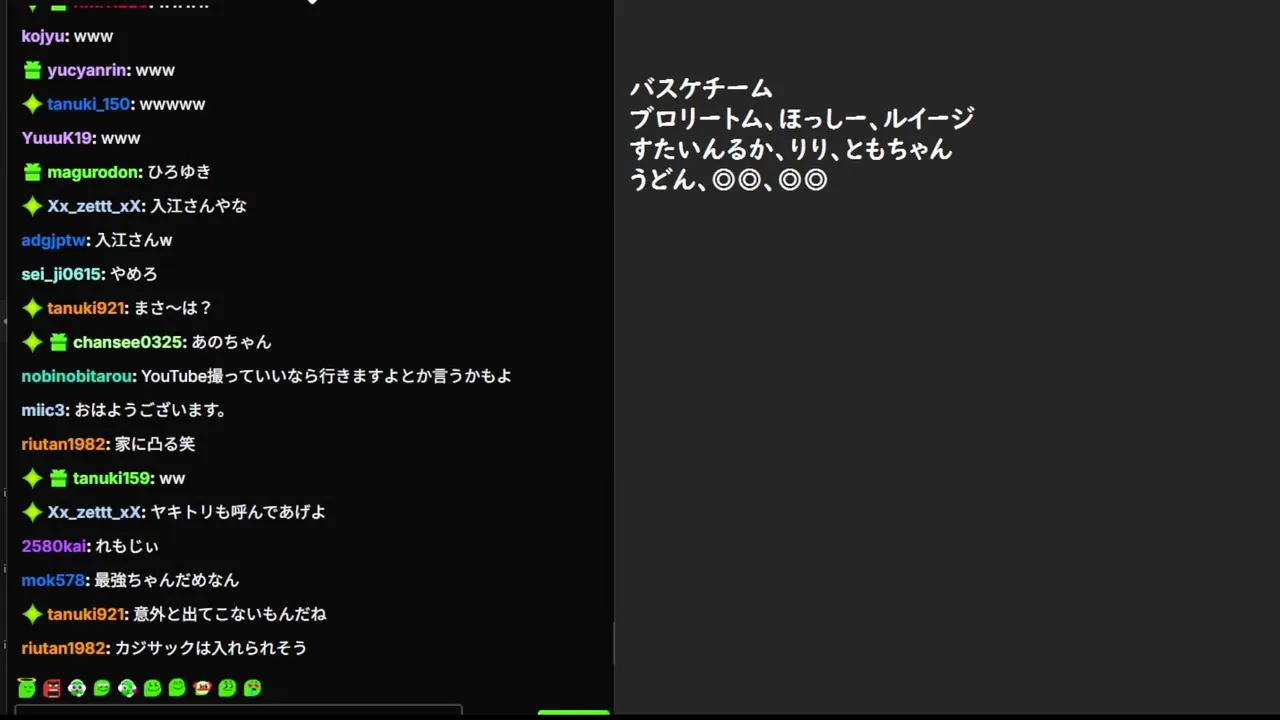
Task: Click the star badge beside tanuki_150
Action: coord(32,104)
